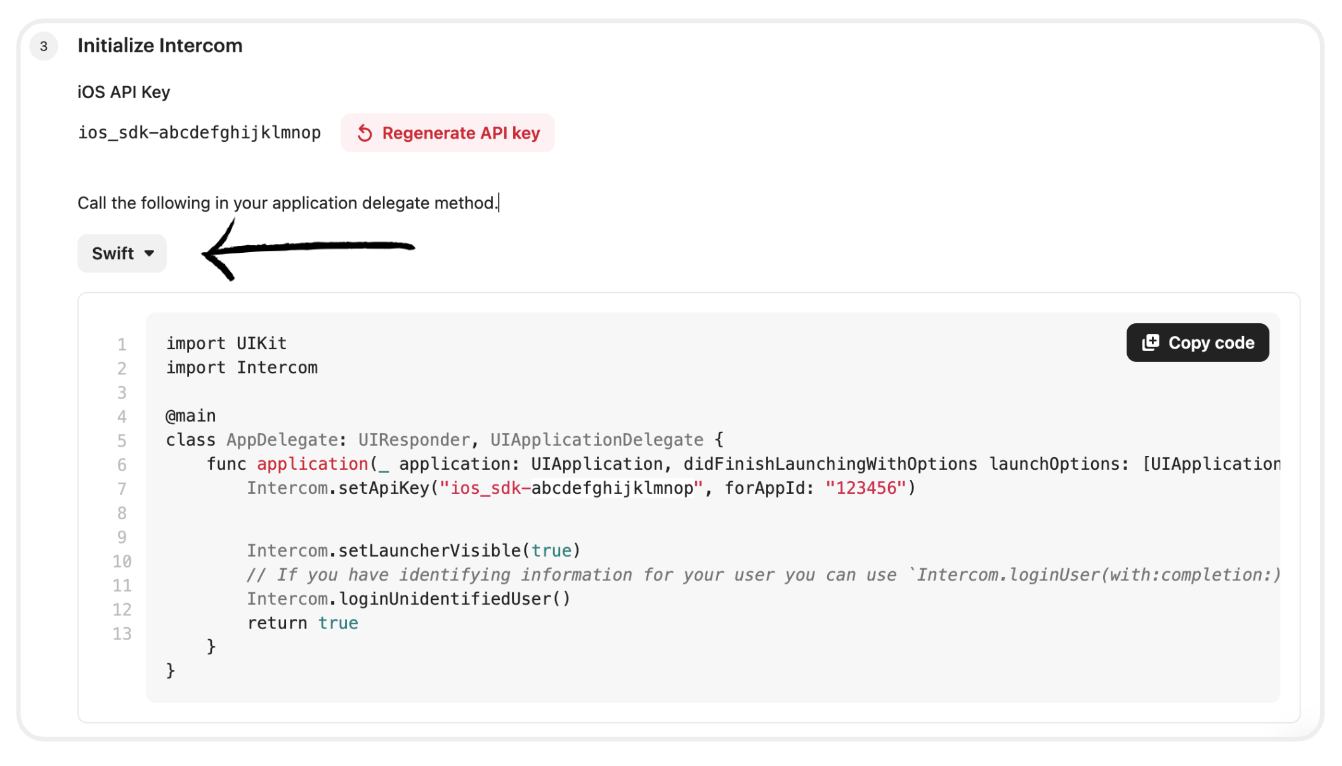Select the iOS API key value text
Image resolution: width=1342 pixels, height=766 pixels.
pos(200,133)
